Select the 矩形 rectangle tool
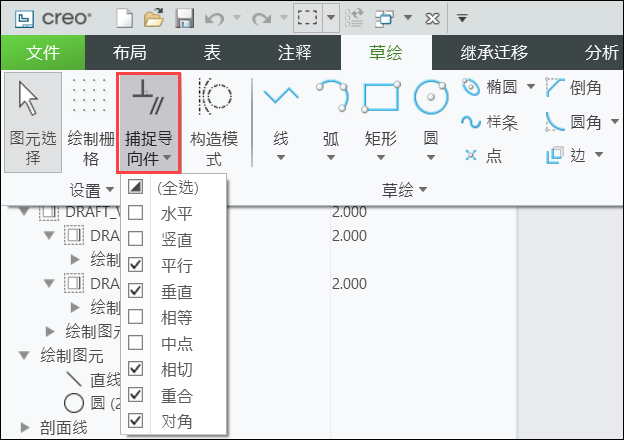This screenshot has width=624, height=440. (380, 118)
